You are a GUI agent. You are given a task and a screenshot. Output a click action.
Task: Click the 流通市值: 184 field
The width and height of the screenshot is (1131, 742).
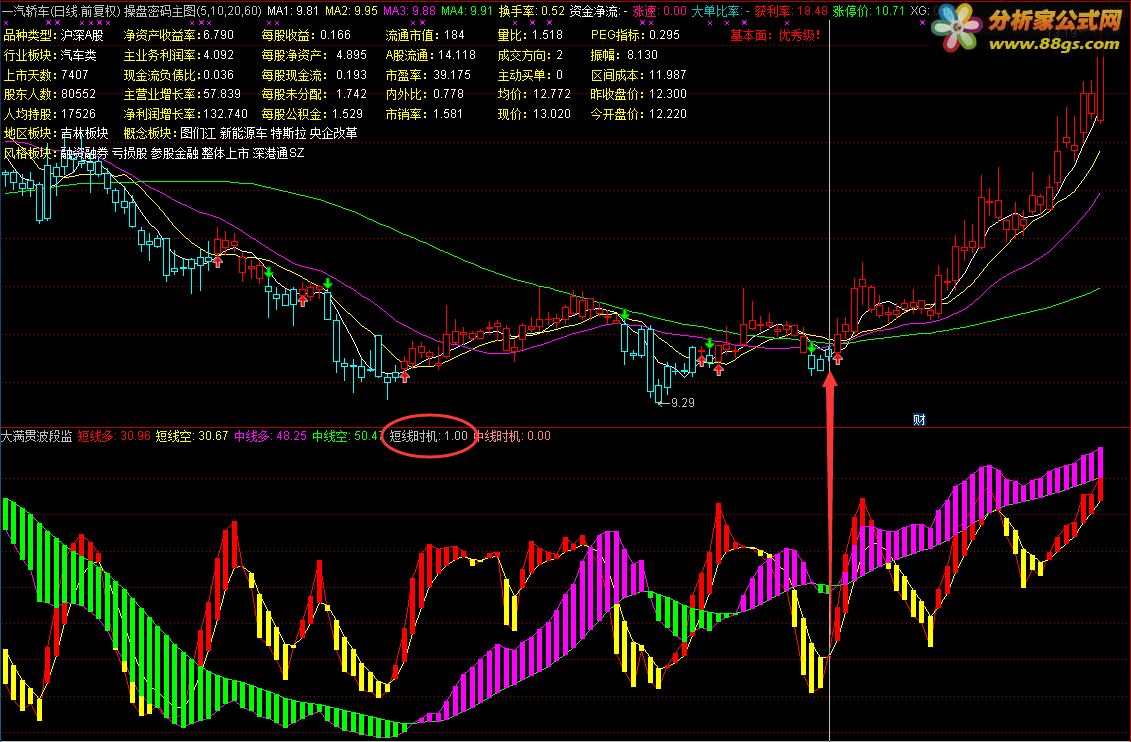pos(425,35)
